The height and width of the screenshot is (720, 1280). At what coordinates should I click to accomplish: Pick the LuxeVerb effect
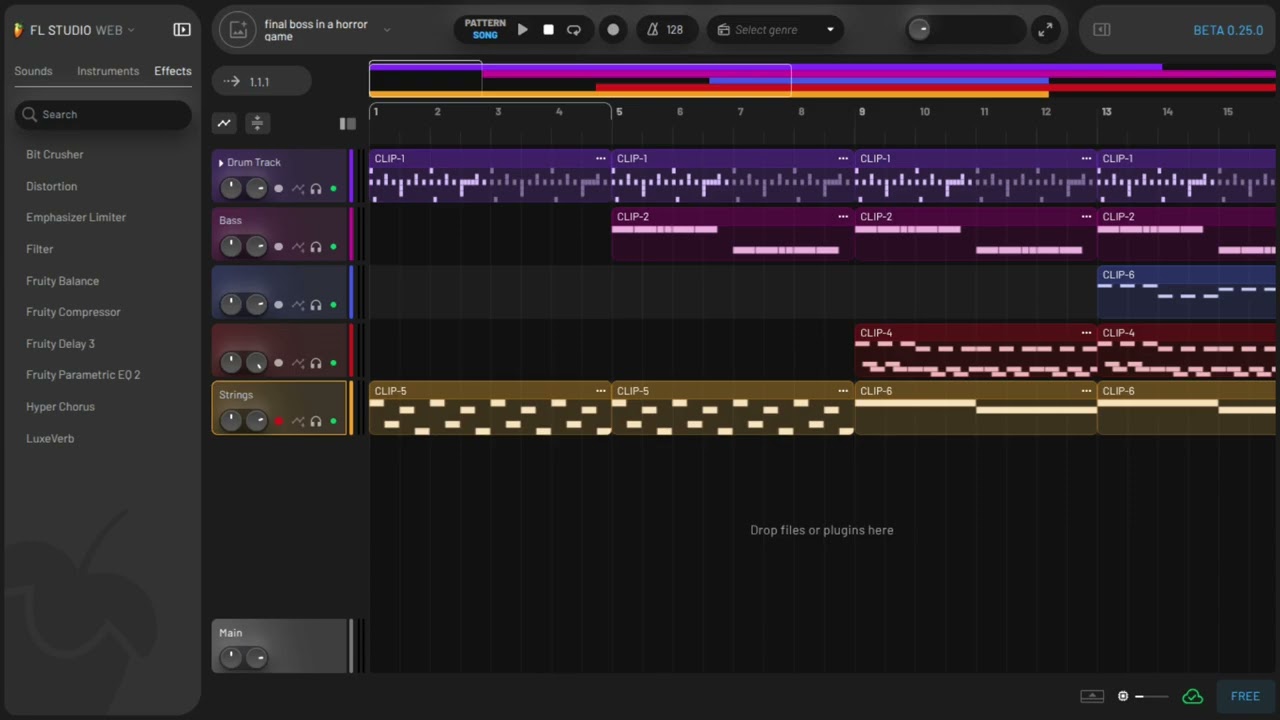[x=50, y=438]
